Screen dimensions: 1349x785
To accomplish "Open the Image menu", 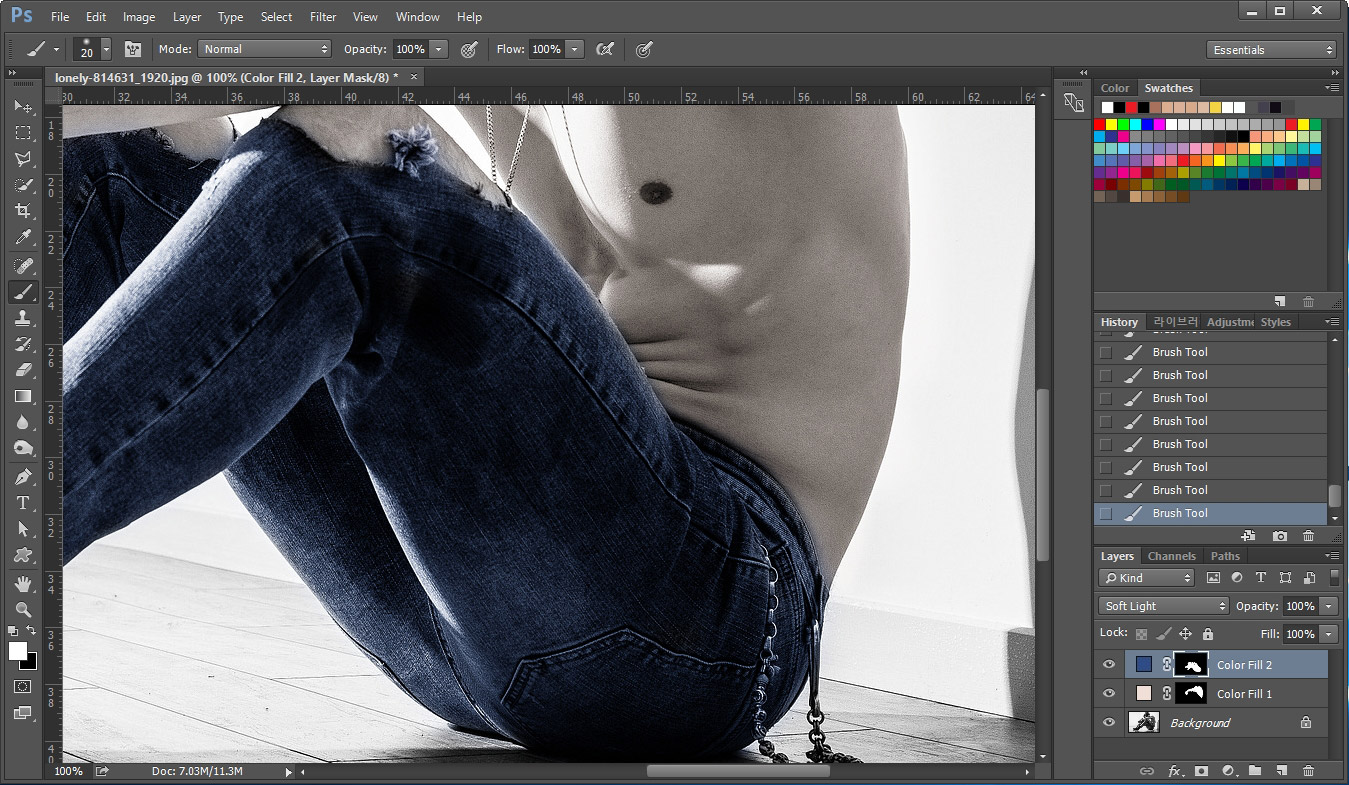I will click(x=139, y=17).
